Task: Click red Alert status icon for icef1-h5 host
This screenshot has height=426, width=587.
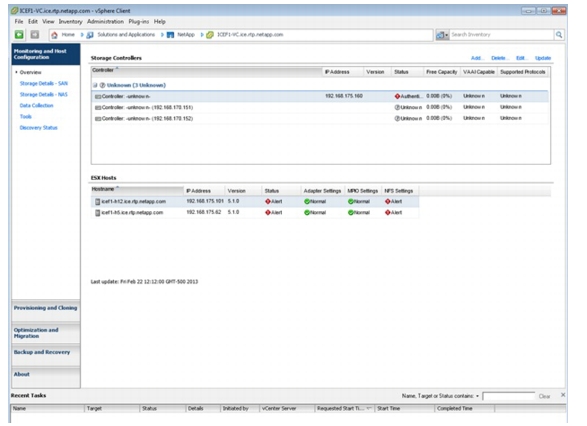Action: click(x=268, y=213)
